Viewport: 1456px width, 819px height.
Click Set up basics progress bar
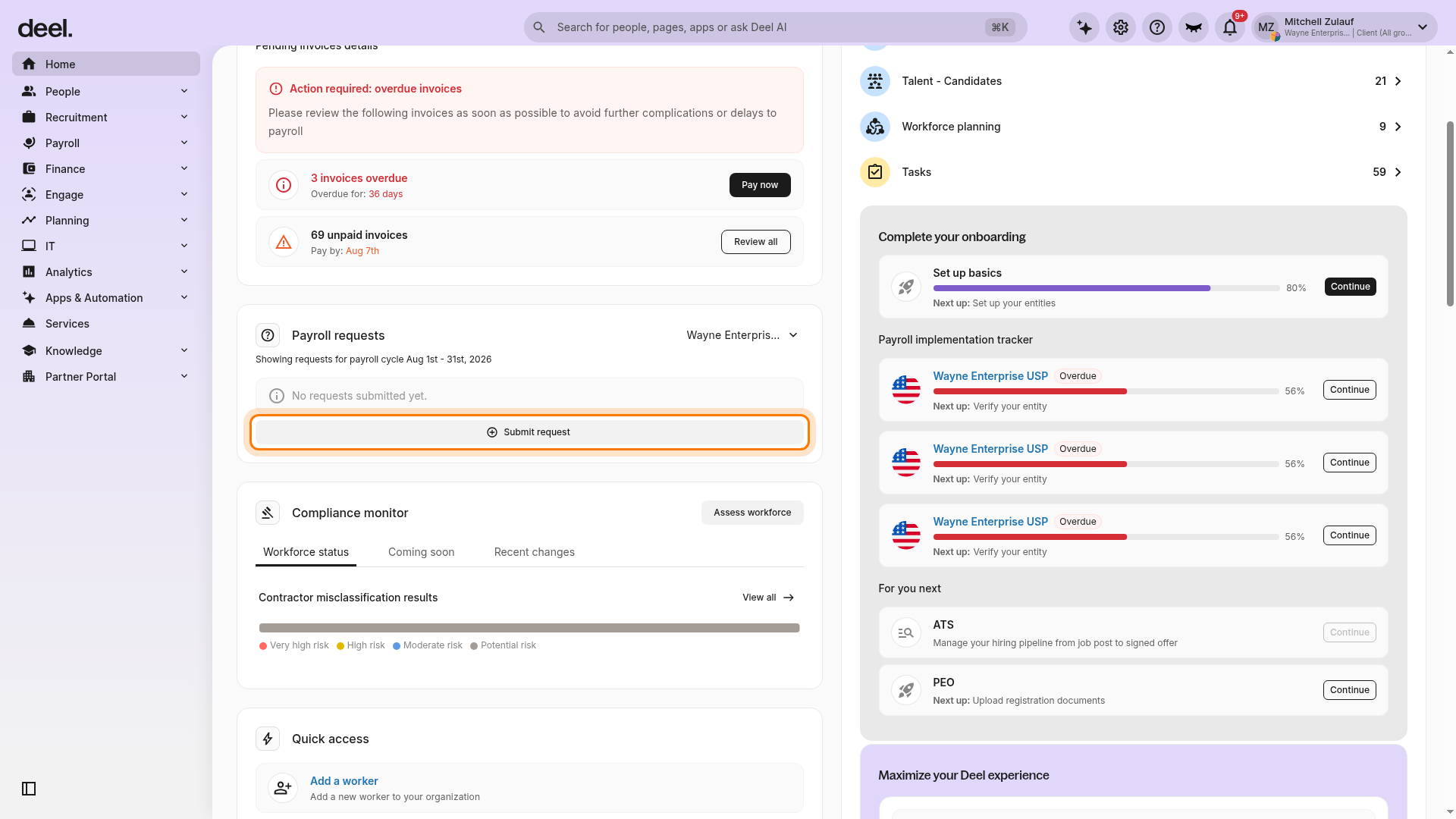(x=1106, y=288)
